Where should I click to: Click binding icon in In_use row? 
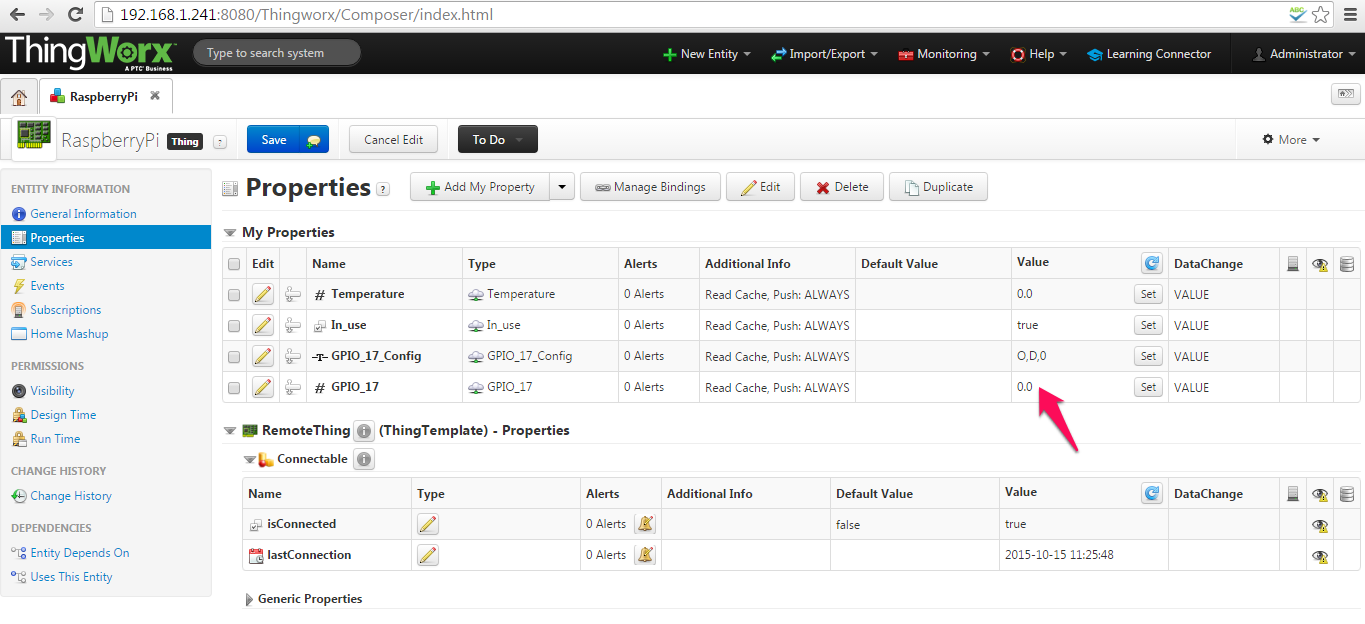[x=293, y=325]
